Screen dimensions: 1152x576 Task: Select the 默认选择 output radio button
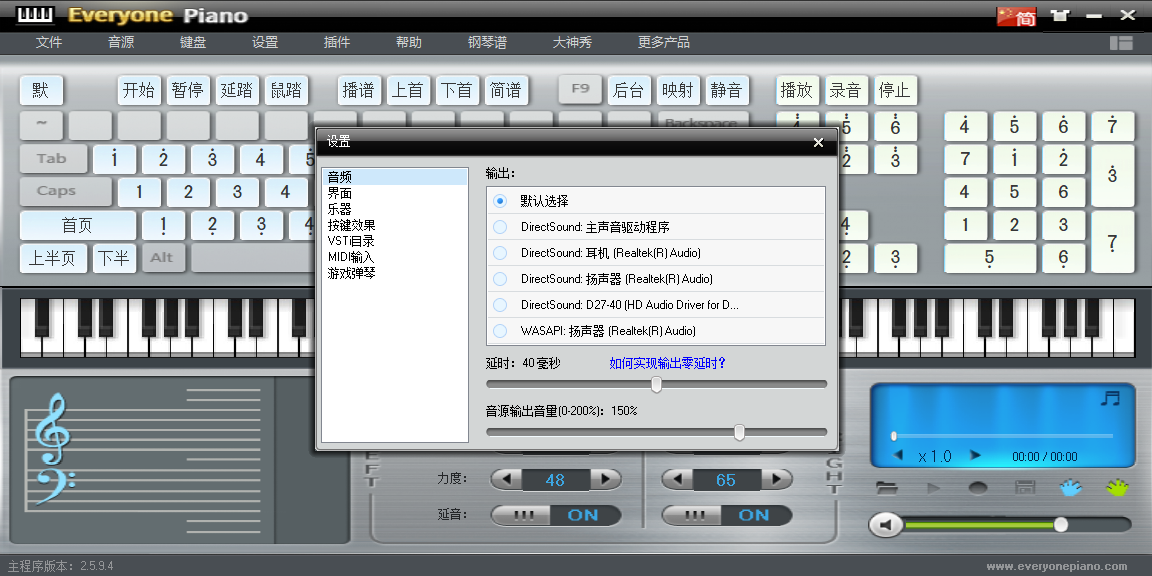tap(500, 201)
